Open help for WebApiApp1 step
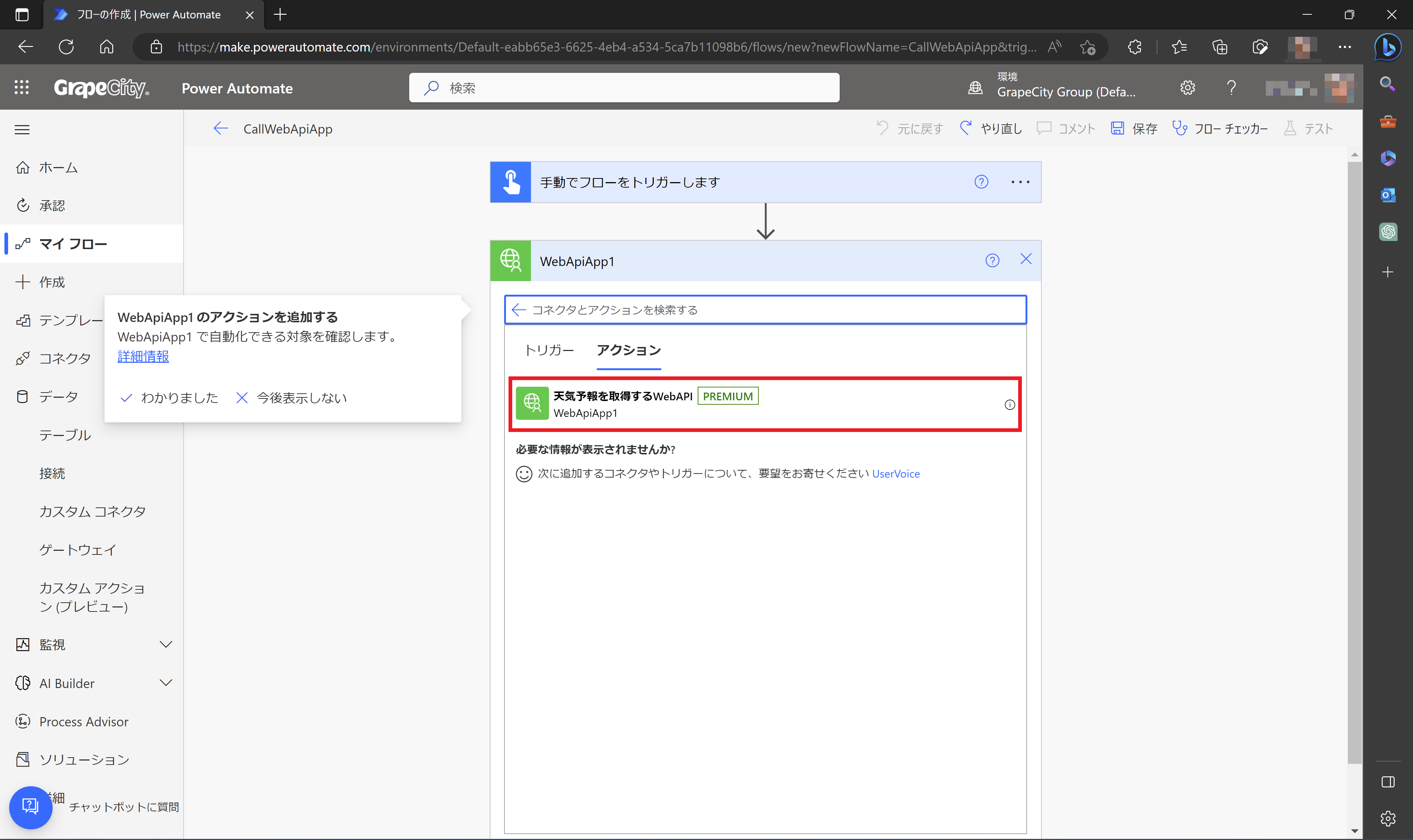 point(992,260)
